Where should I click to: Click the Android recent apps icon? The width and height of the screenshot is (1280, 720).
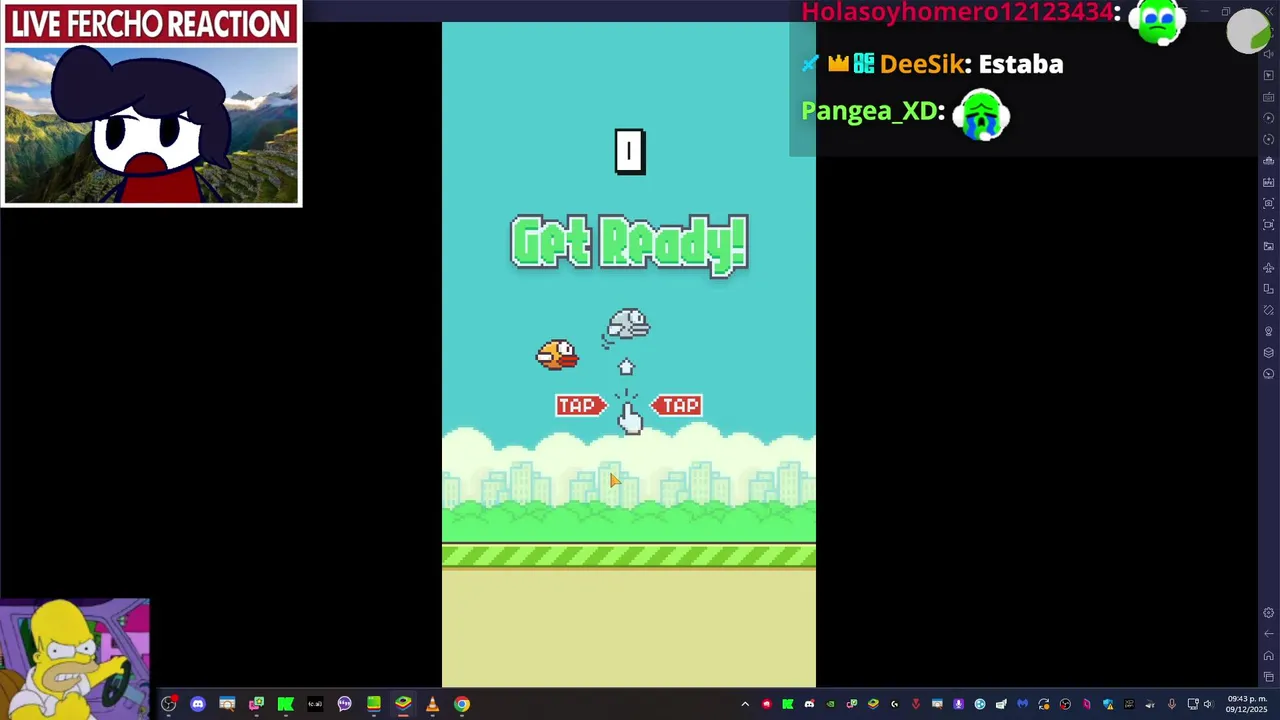1269,677
